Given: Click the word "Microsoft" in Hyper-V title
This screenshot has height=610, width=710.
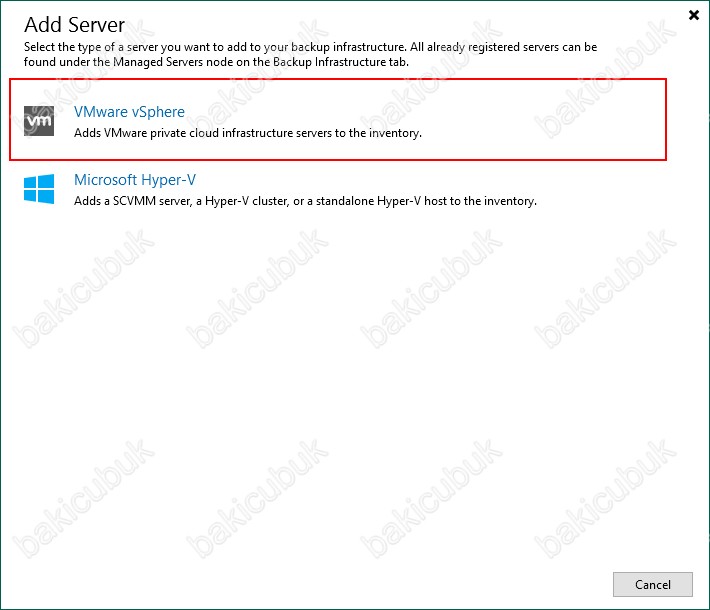Looking at the screenshot, I should 105,180.
